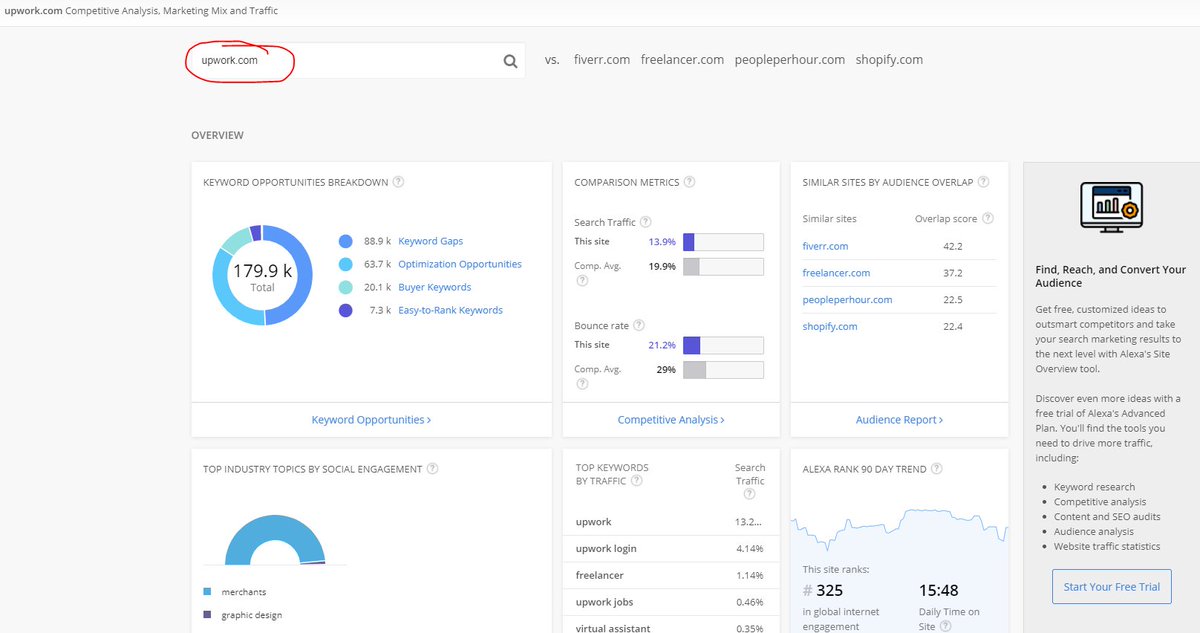Viewport: 1200px width, 633px height.
Task: Click help icon next to Overlap score
Action: [989, 218]
